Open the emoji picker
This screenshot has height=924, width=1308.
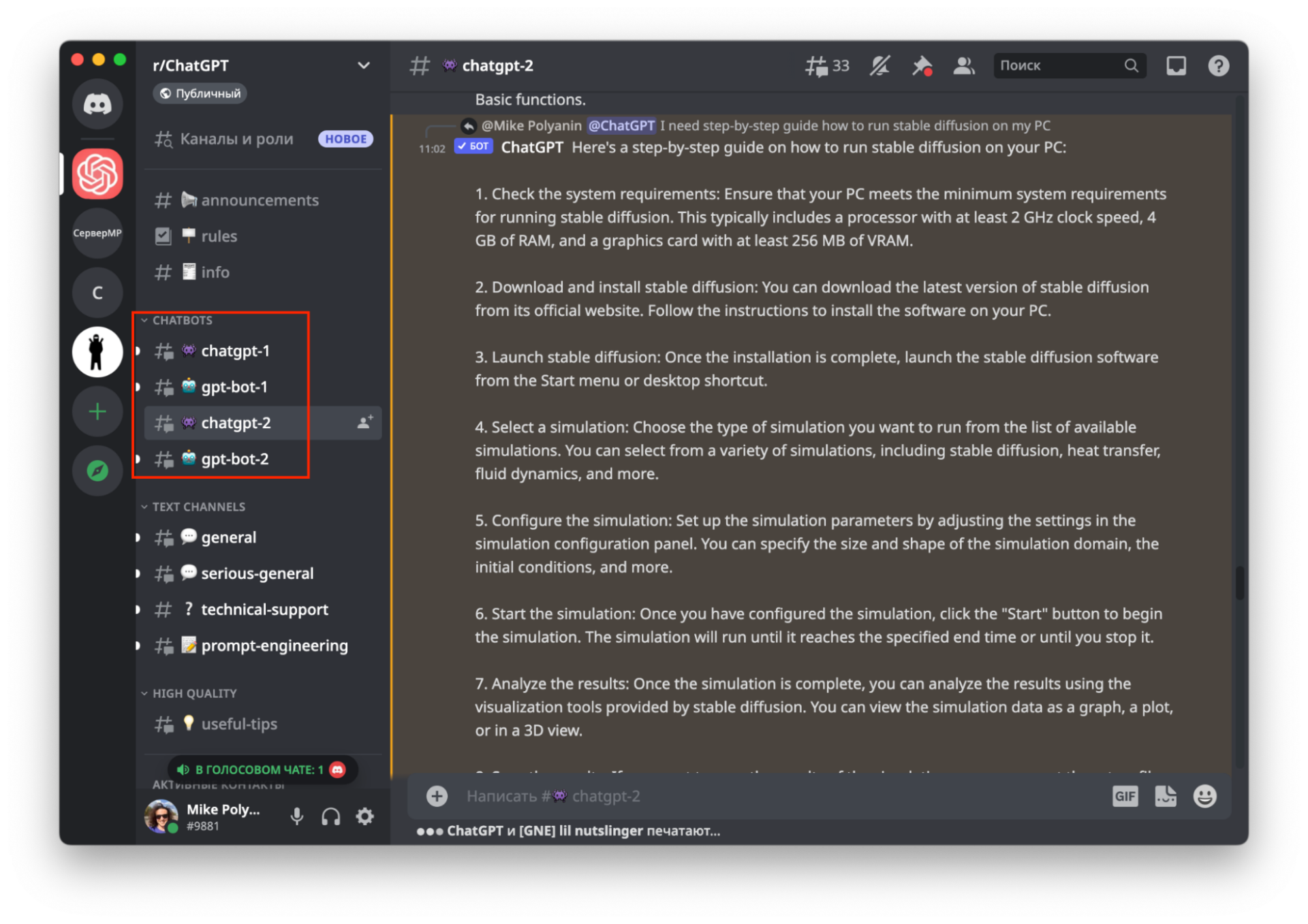pyautogui.click(x=1204, y=795)
